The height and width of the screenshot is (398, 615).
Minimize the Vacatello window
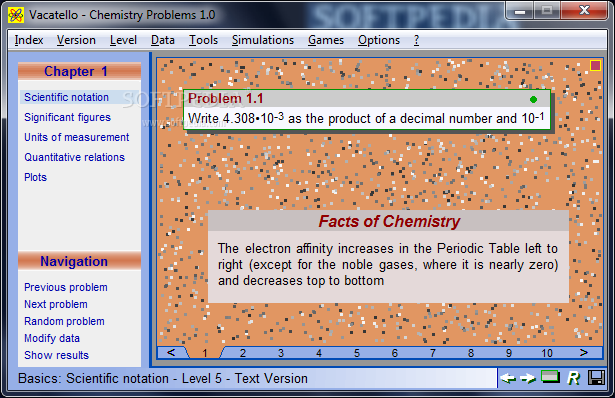pos(520,11)
